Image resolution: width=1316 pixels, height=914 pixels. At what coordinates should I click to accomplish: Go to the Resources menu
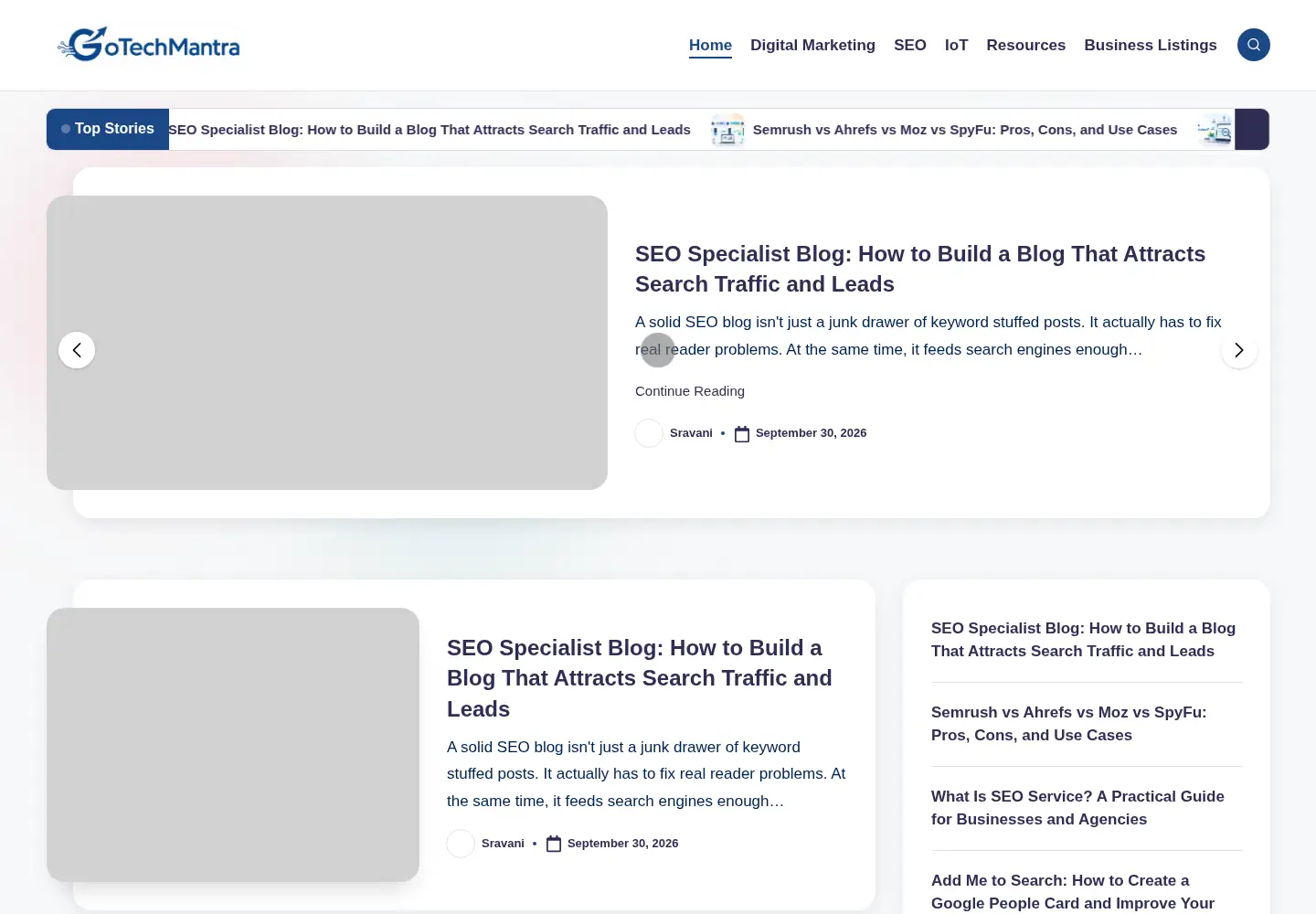click(1025, 45)
